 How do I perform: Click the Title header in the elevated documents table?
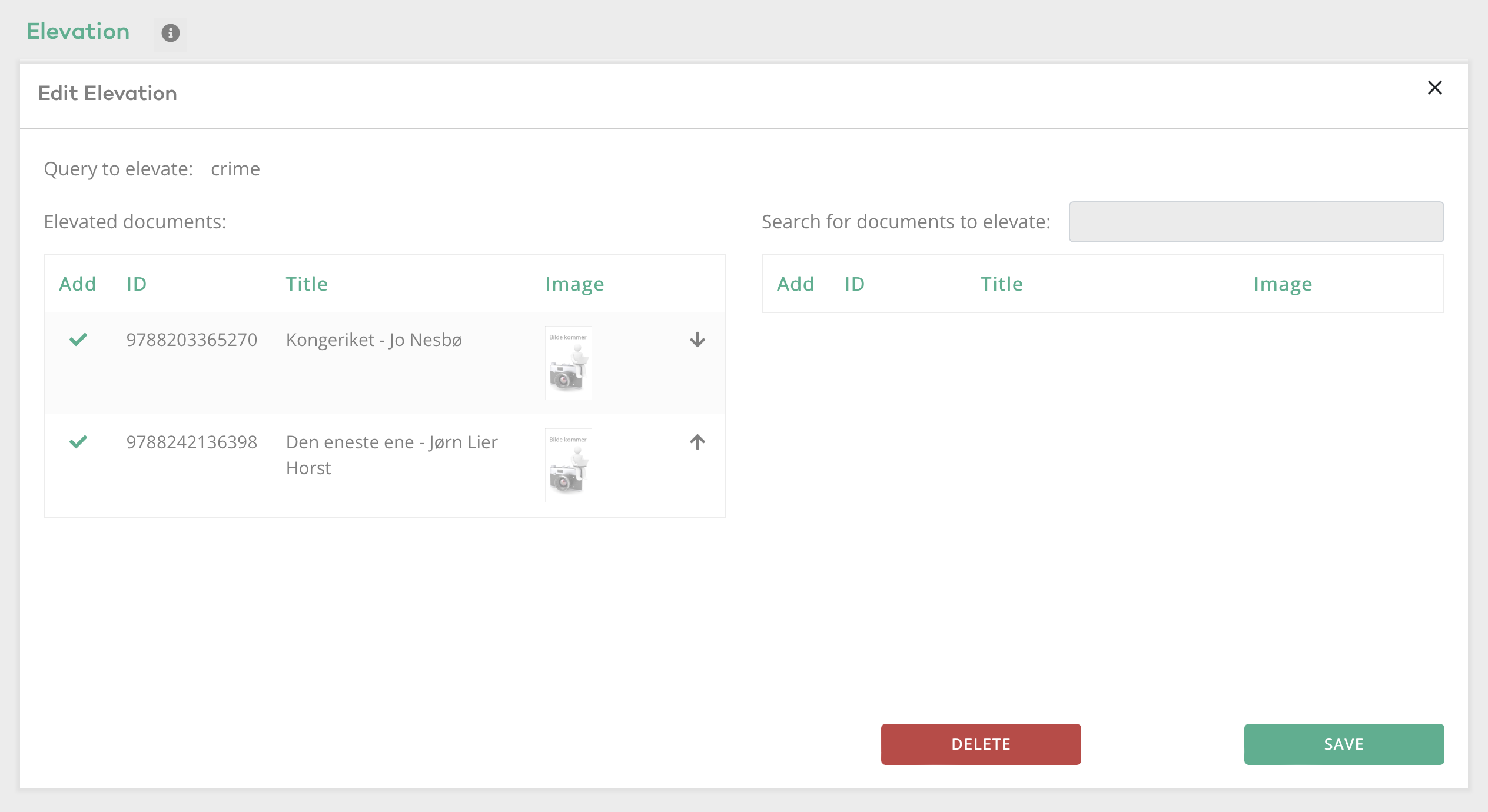click(306, 284)
